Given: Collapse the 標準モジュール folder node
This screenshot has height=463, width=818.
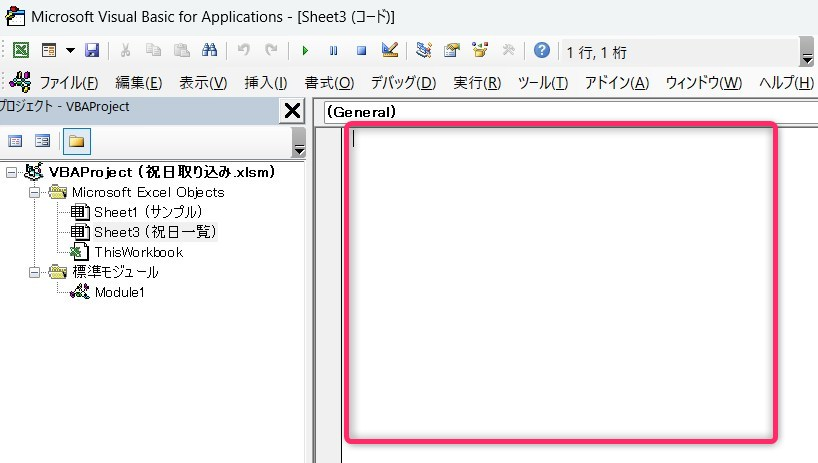Looking at the screenshot, I should coord(34,272).
